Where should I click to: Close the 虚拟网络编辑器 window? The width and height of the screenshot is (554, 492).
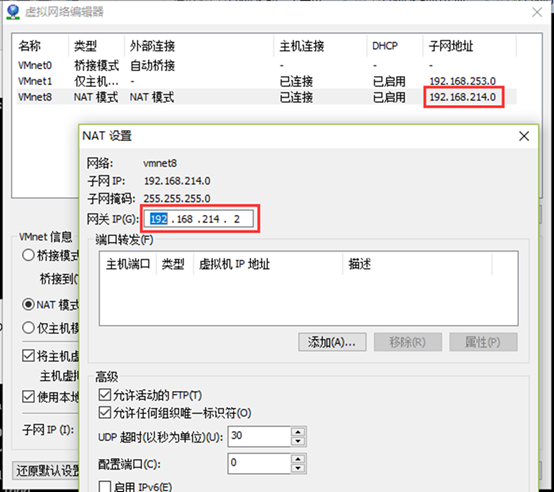(537, 12)
